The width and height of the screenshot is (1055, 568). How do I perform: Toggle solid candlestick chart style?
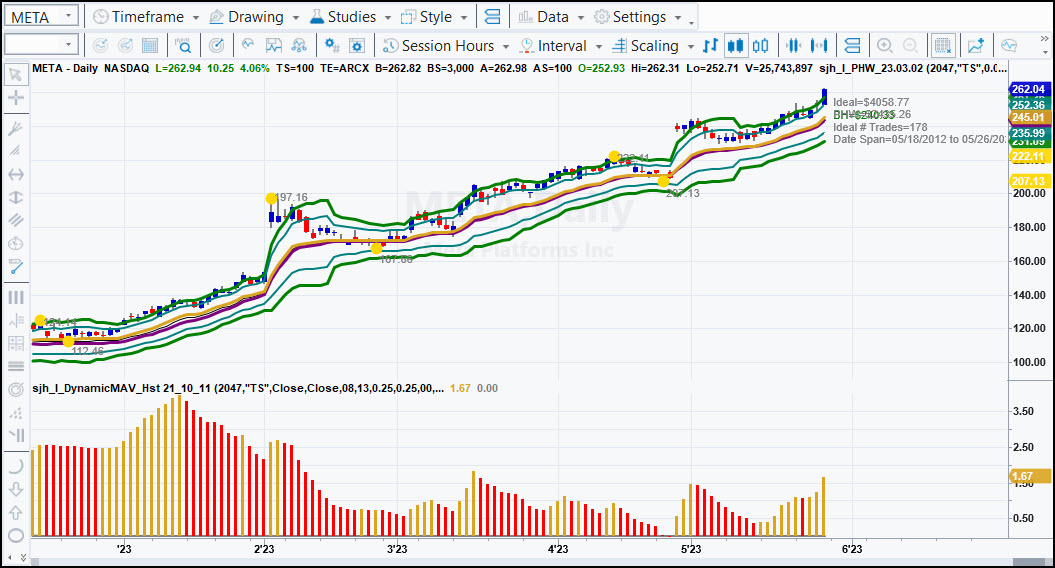coord(735,46)
